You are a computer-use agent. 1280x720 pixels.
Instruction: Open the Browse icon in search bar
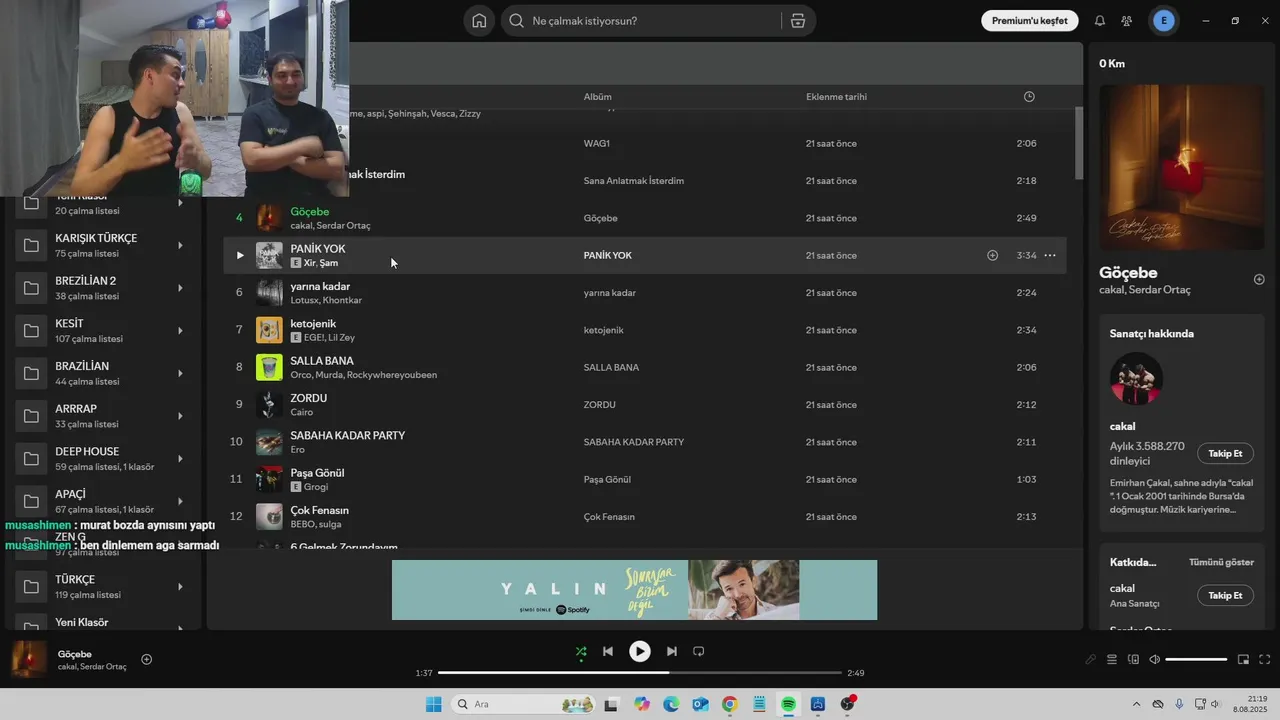point(797,21)
